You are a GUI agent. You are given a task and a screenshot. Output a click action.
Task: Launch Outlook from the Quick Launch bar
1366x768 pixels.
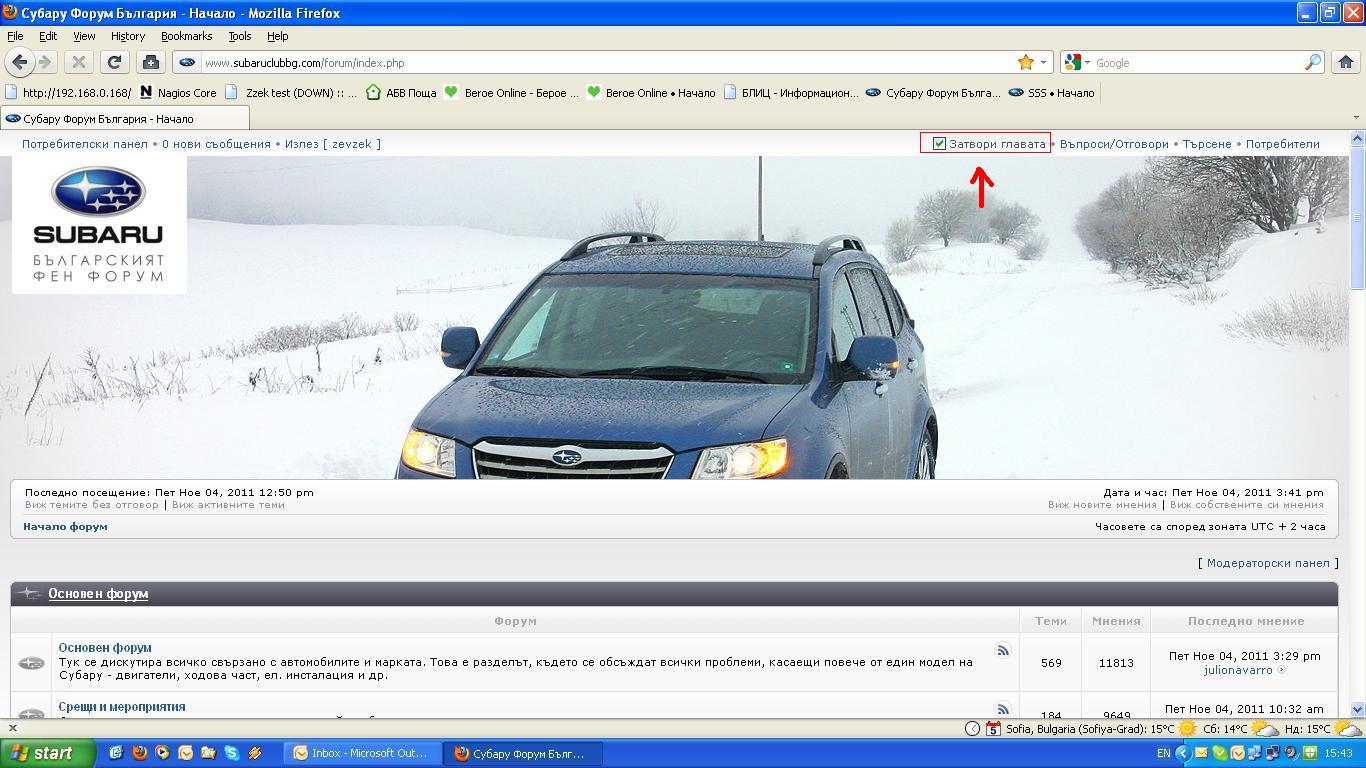(185, 753)
